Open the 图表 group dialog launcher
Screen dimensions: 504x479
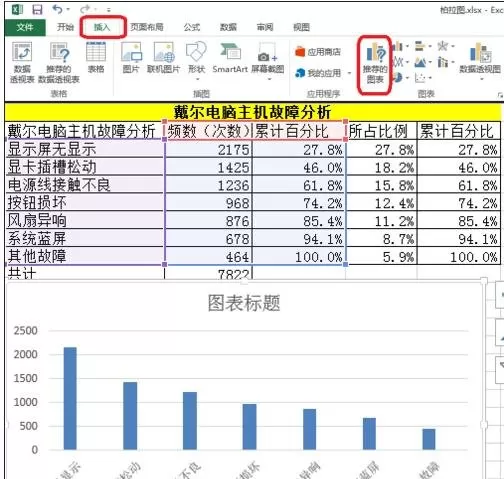click(500, 95)
